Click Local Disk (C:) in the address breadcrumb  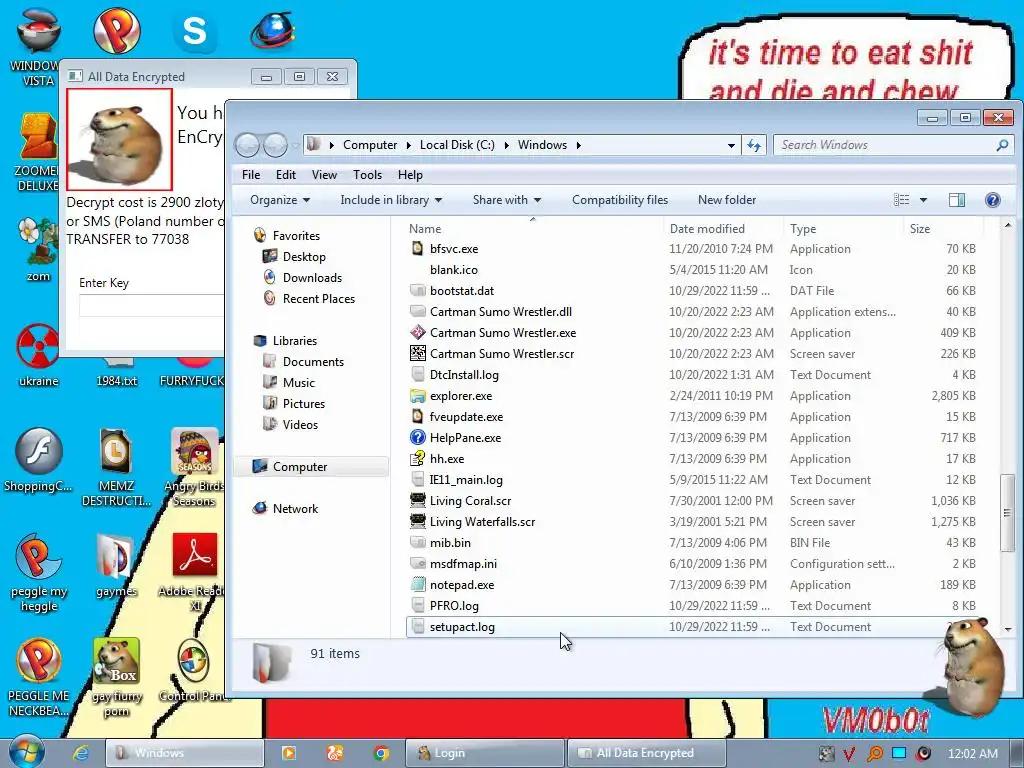coord(457,145)
